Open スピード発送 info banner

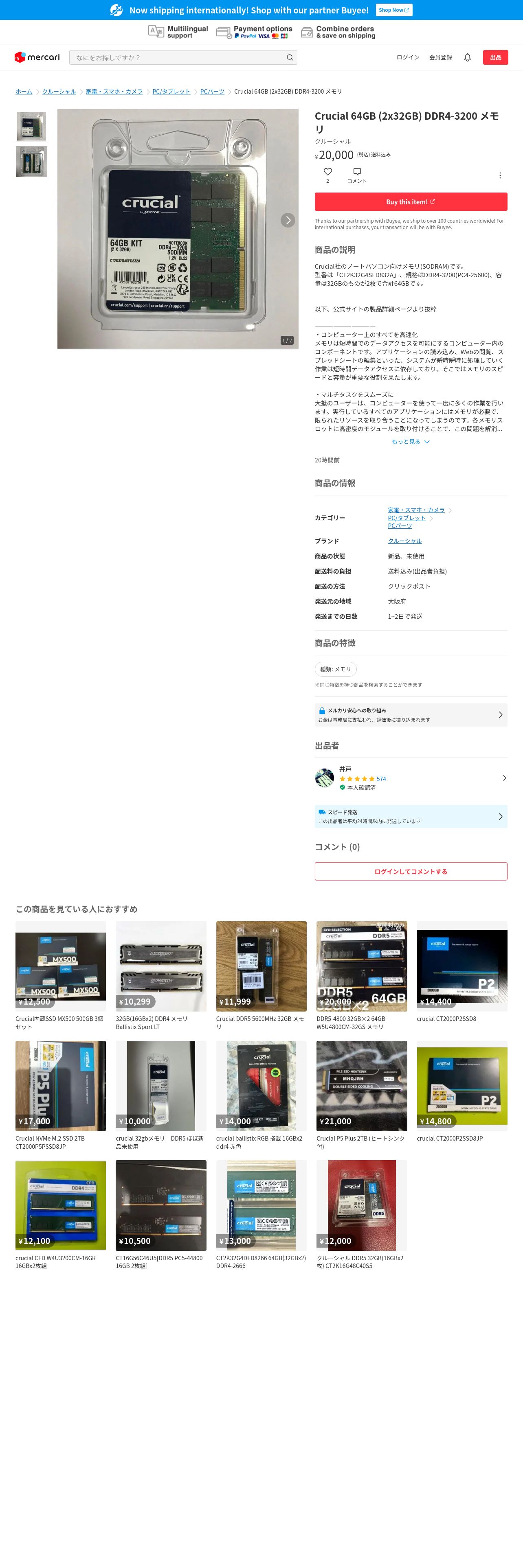point(410,816)
